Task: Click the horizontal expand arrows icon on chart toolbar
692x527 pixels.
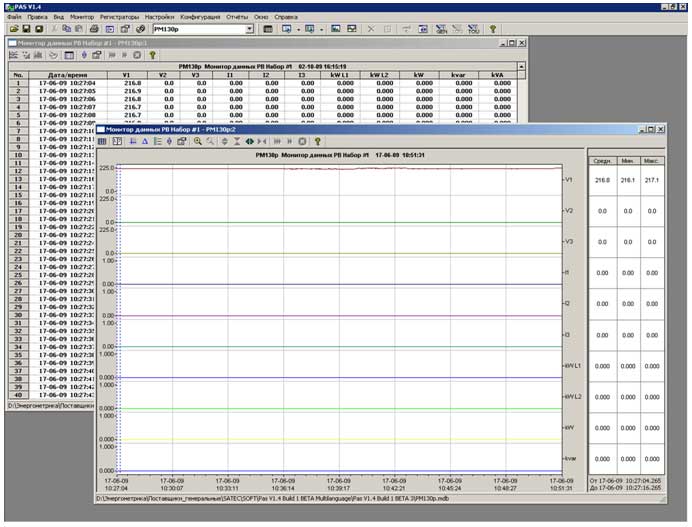Action: click(x=249, y=141)
